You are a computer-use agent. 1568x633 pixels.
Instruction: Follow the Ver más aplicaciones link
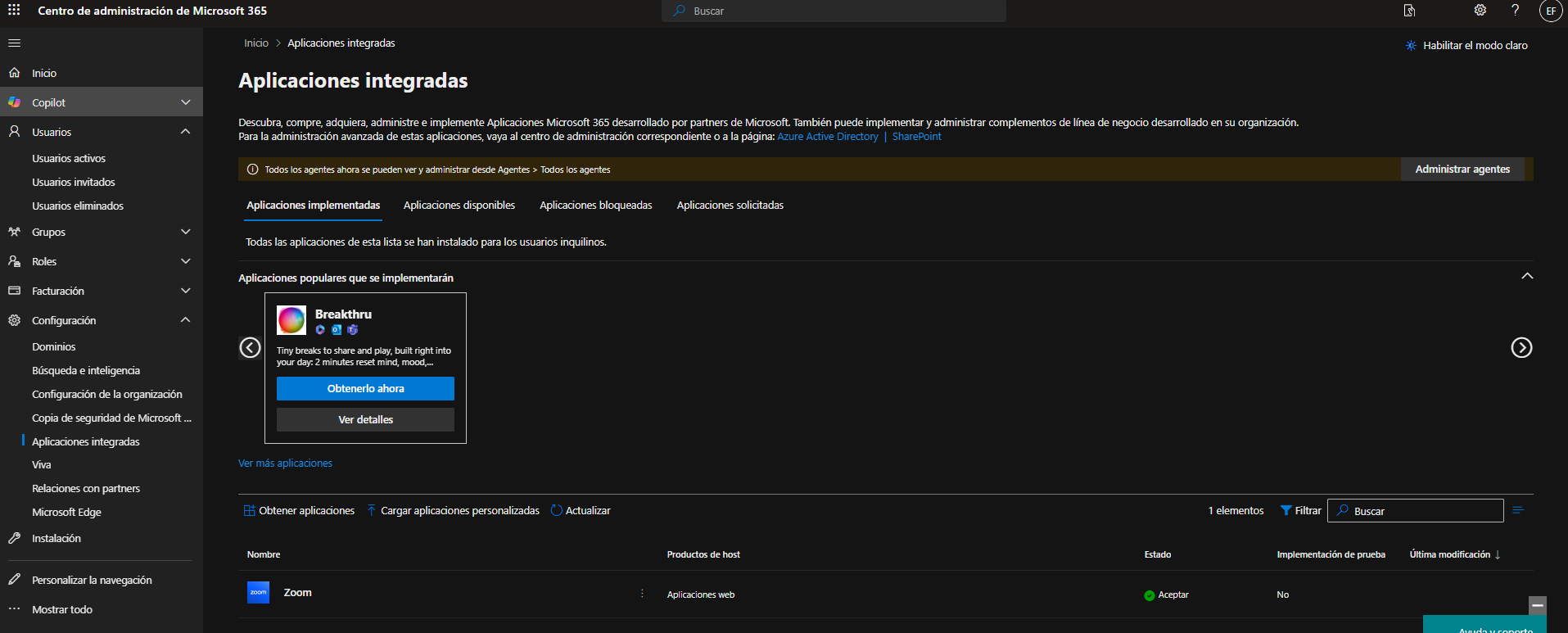point(285,463)
